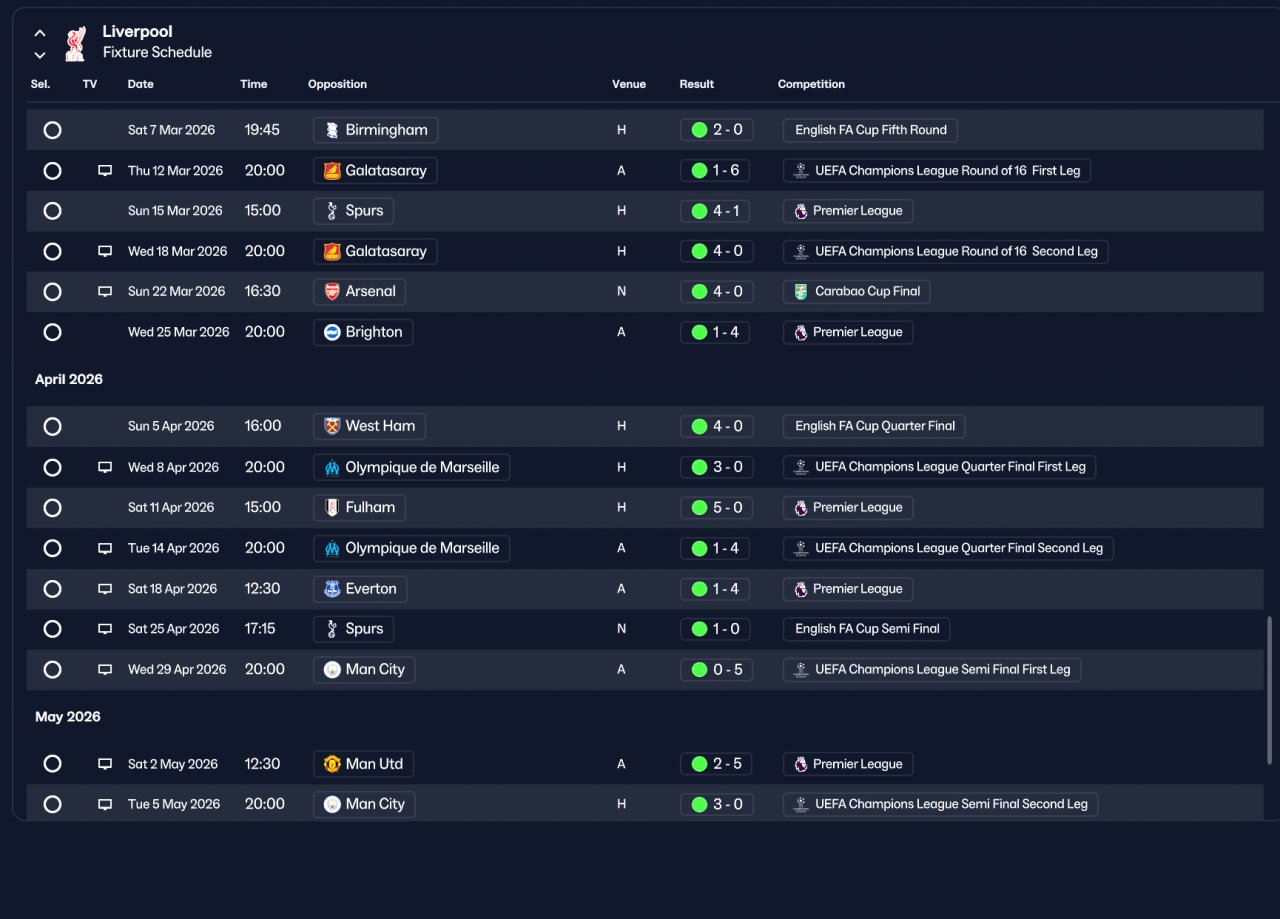Click the Fulham club badge
This screenshot has width=1280, height=919.
pos(332,507)
